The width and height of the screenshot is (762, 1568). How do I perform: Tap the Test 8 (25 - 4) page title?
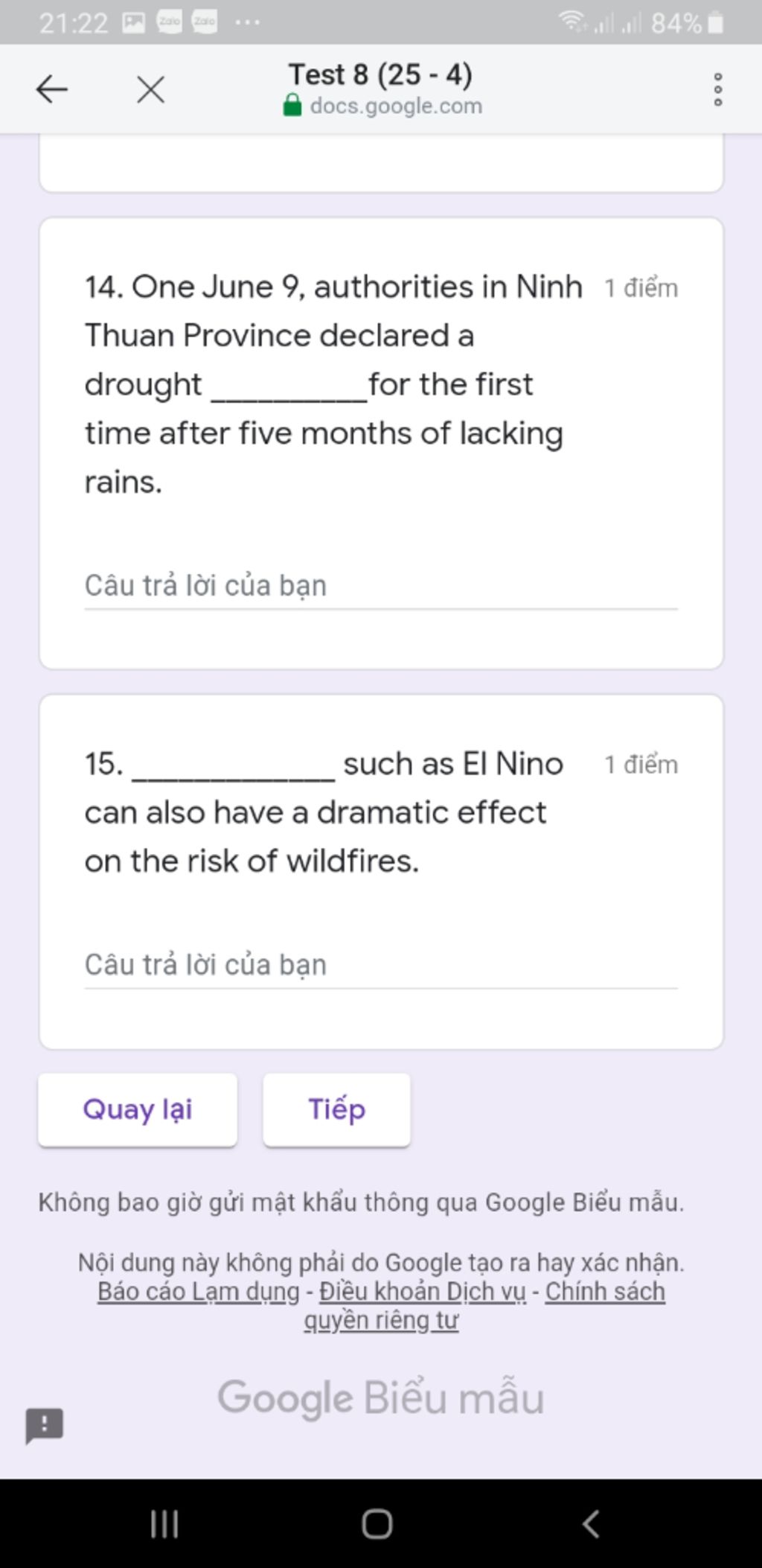point(380,74)
